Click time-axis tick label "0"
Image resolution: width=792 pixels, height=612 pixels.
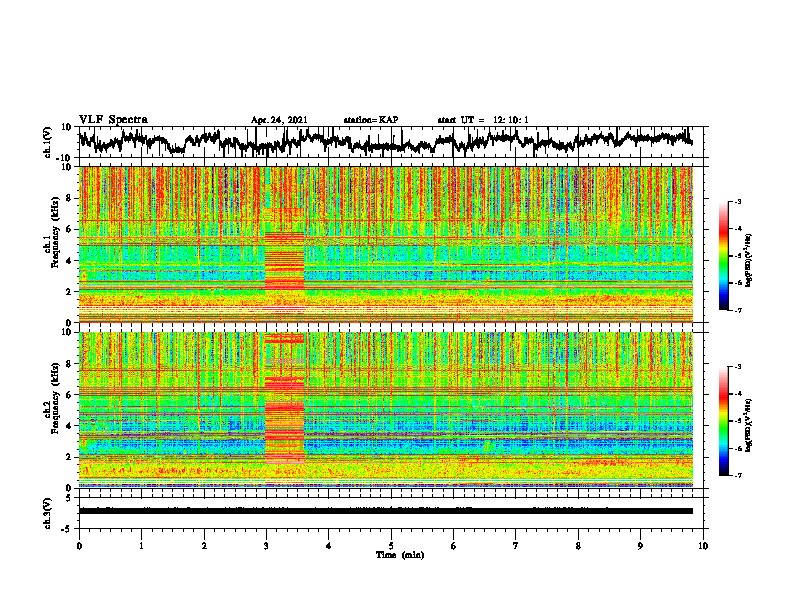(x=79, y=546)
